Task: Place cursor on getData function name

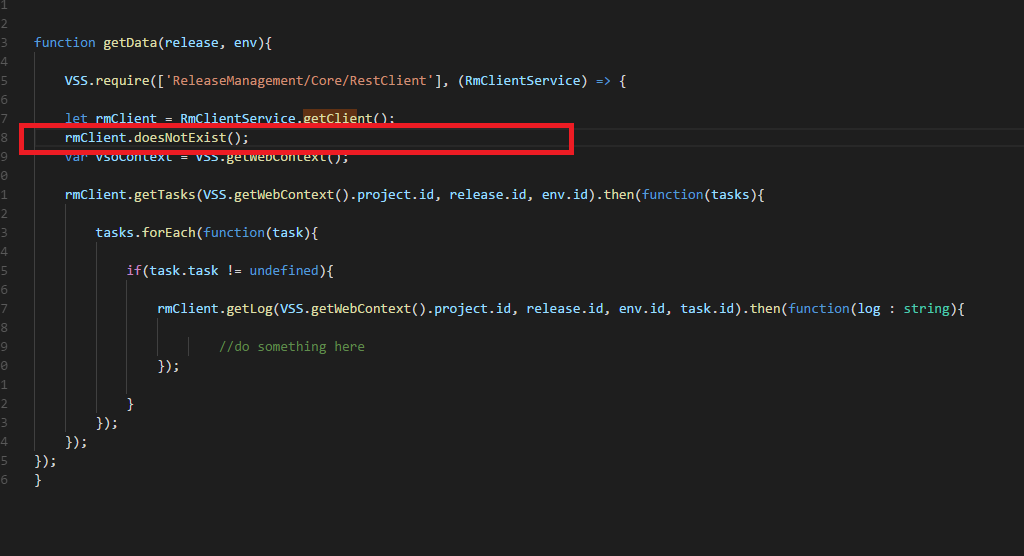Action: (x=130, y=42)
